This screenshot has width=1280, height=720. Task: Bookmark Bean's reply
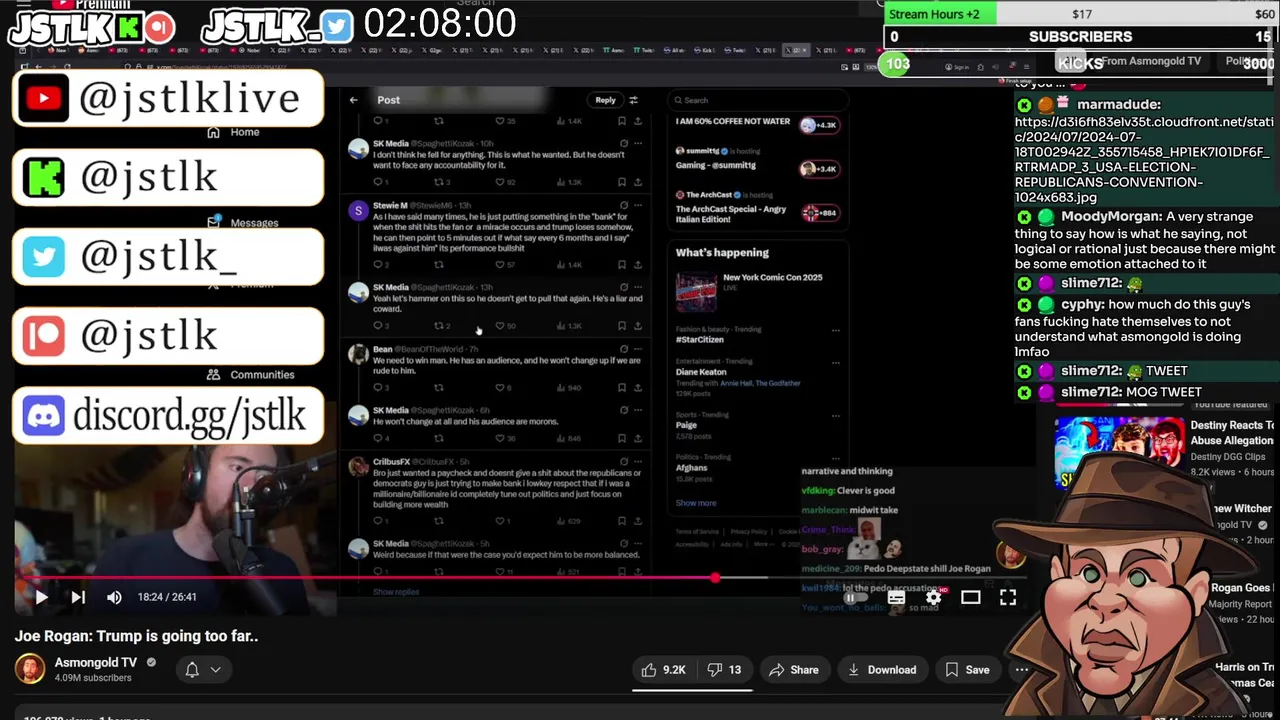(x=622, y=388)
